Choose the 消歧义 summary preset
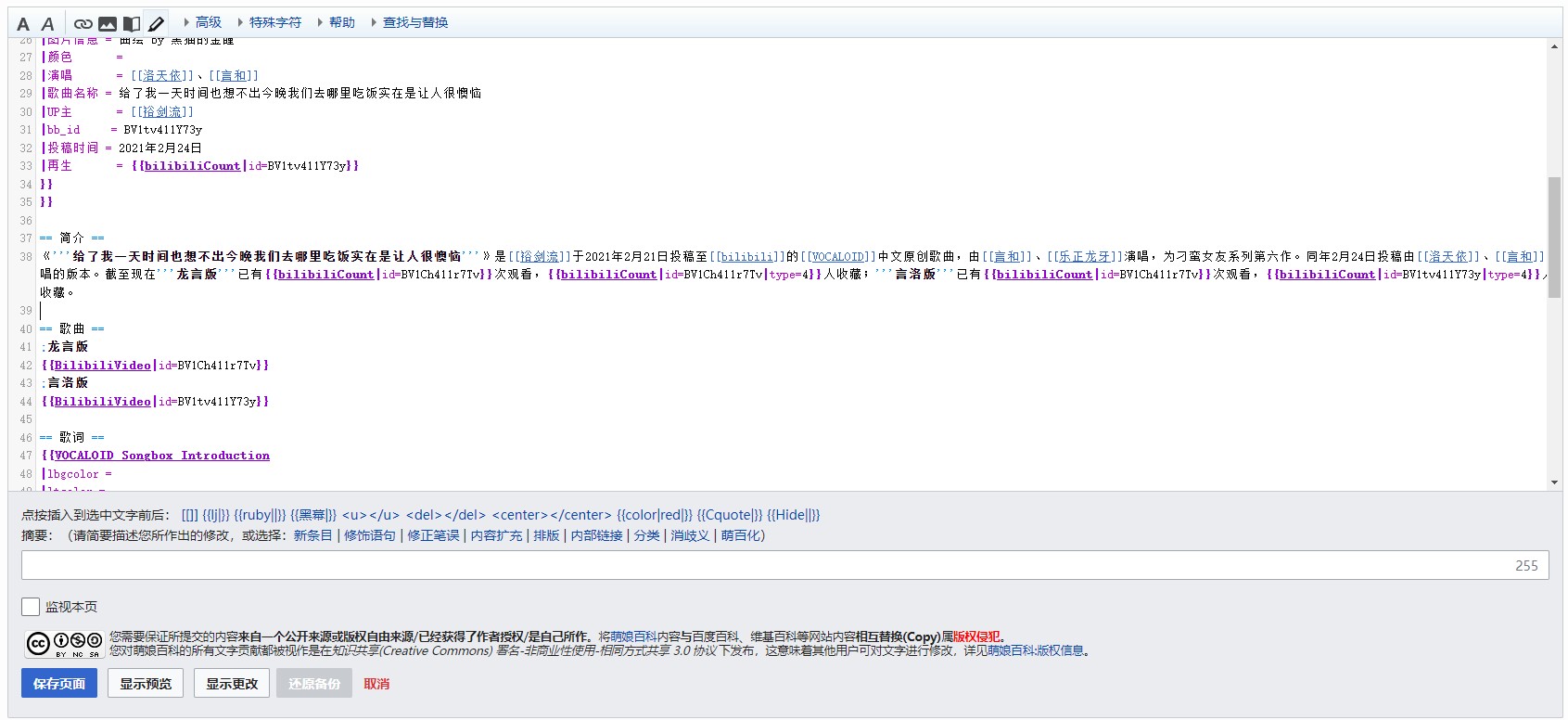 click(x=690, y=535)
